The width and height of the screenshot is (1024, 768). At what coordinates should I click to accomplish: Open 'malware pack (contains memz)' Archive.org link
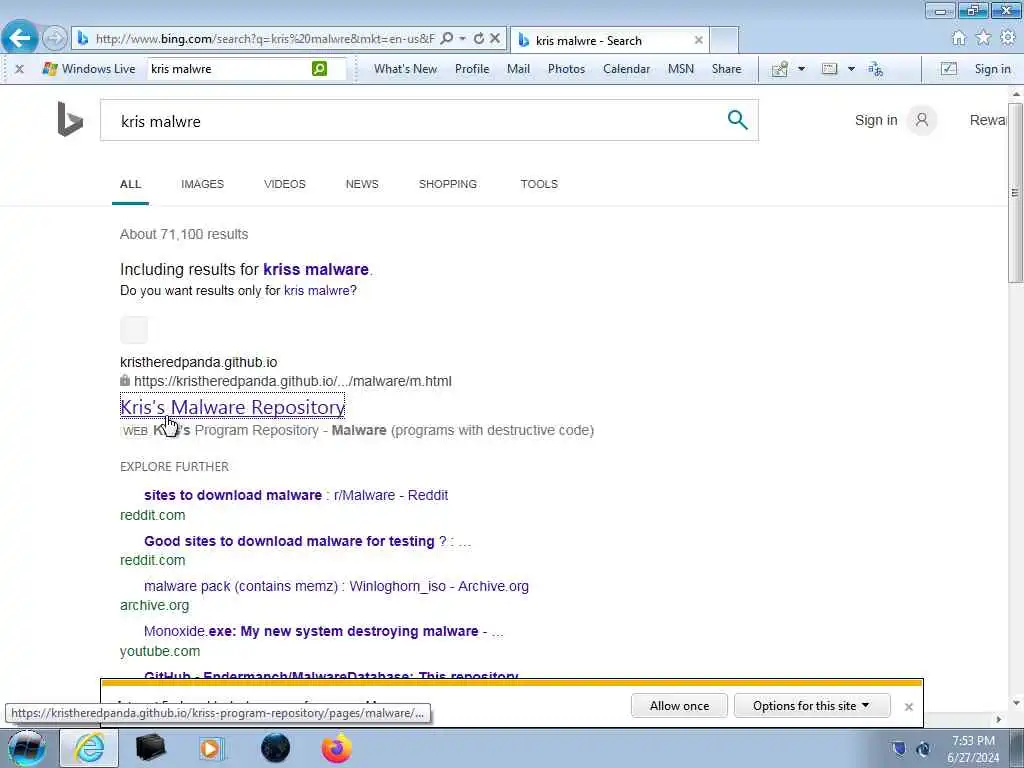pos(336,586)
